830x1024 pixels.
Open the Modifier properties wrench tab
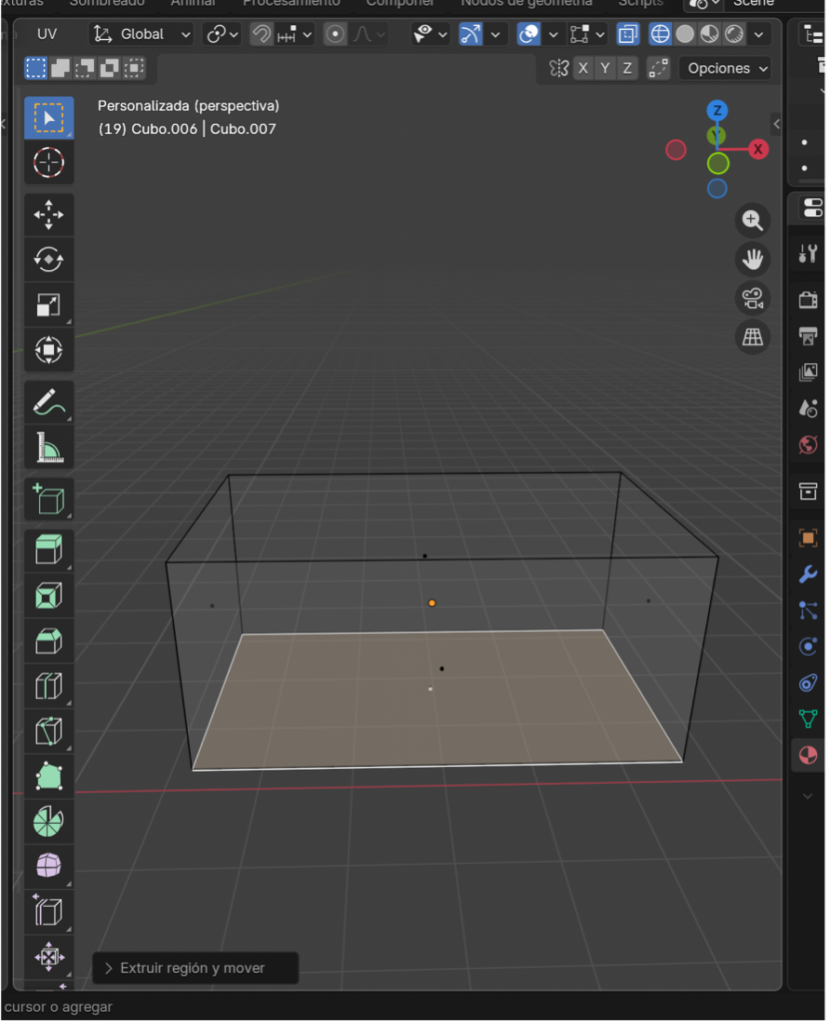pyautogui.click(x=808, y=573)
